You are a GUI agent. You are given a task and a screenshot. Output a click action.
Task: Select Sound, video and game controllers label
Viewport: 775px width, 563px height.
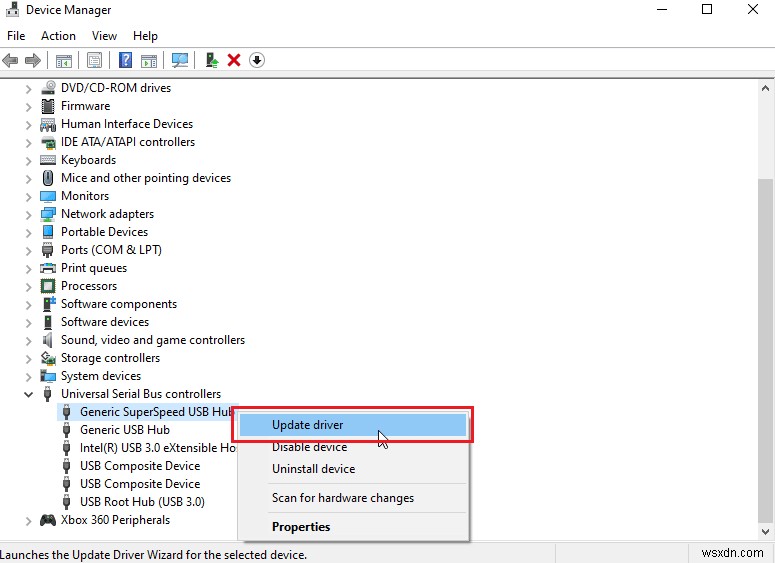click(x=153, y=340)
